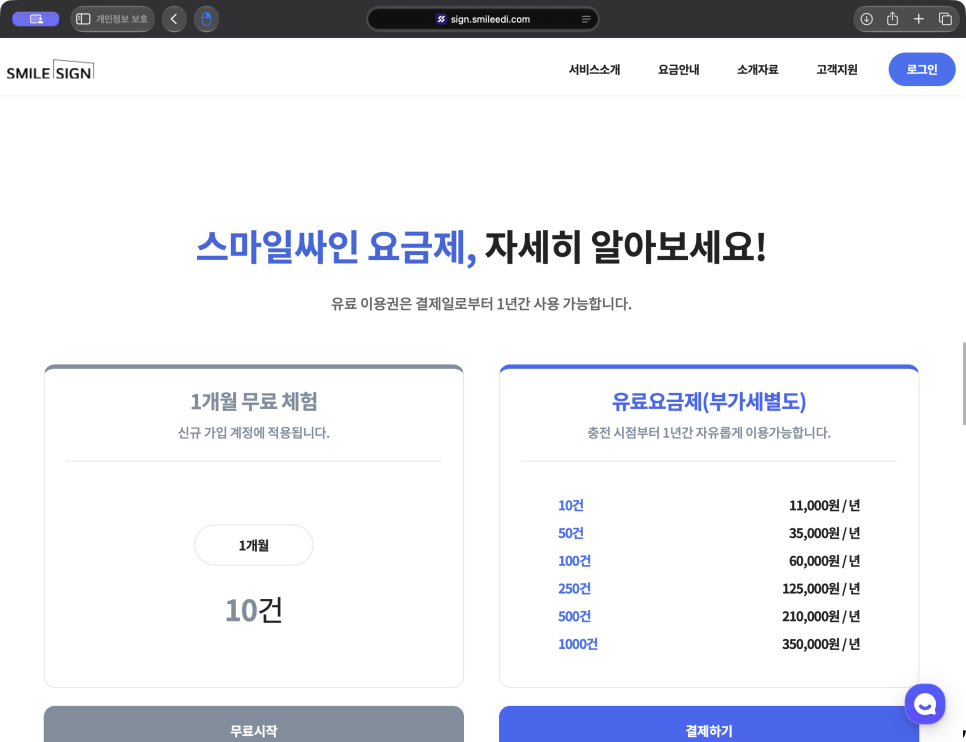The image size is (966, 742).
Task: Click the sign.smileedi.com address field
Action: [x=483, y=19]
